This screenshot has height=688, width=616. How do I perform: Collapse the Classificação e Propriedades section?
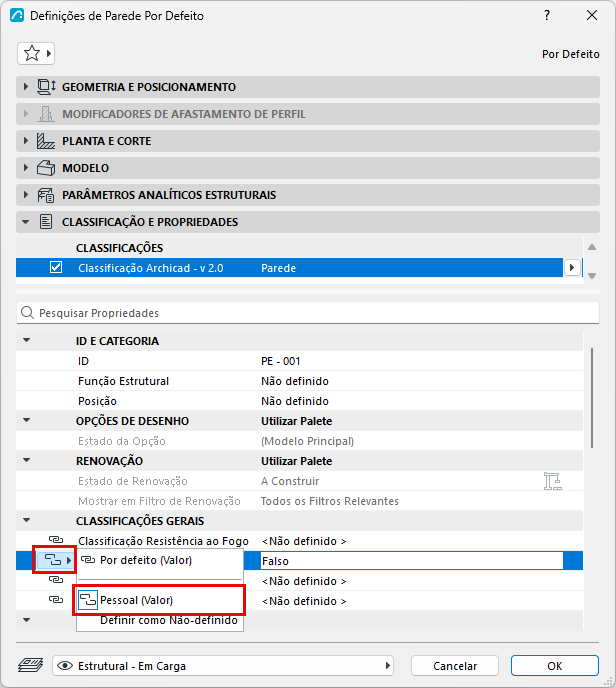point(26,222)
